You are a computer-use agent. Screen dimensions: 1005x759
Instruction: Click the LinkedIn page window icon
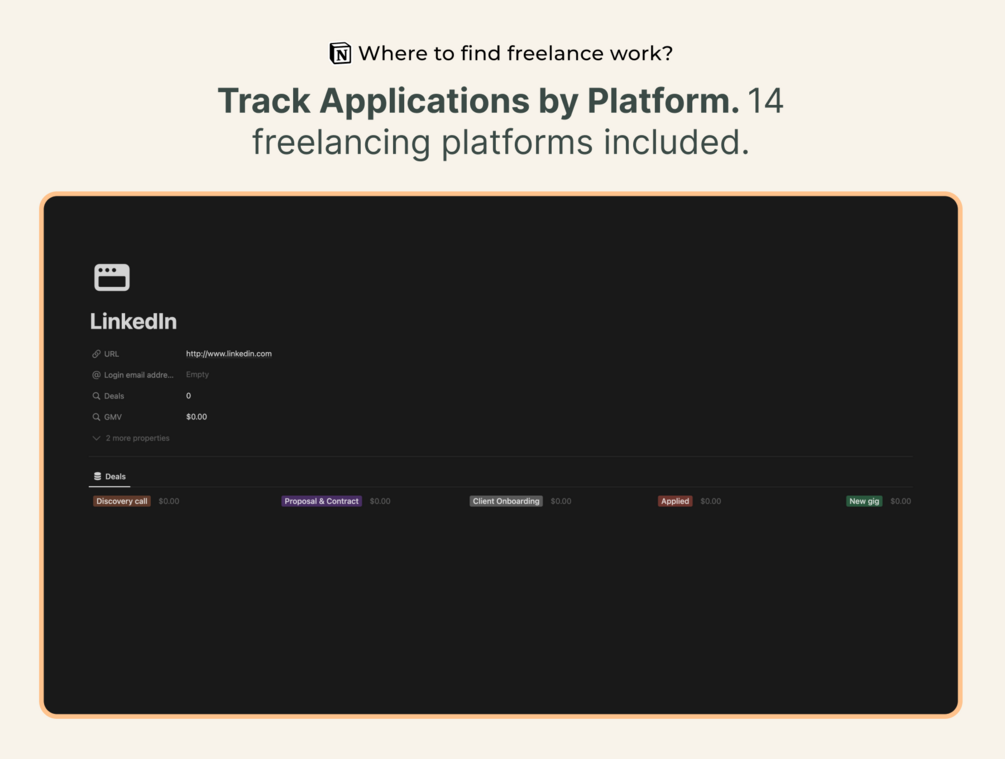pos(112,278)
